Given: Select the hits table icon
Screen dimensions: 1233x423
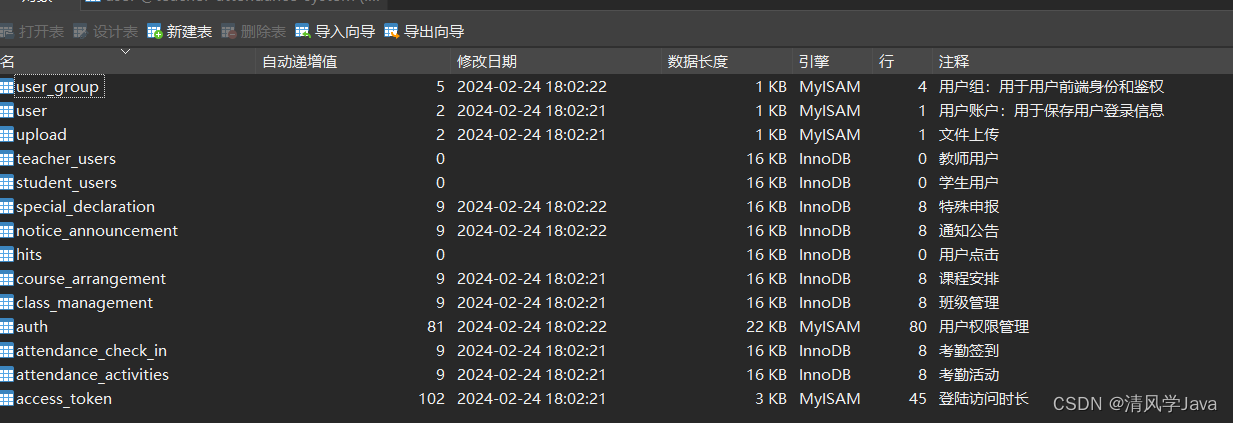Looking at the screenshot, I should tap(7, 255).
